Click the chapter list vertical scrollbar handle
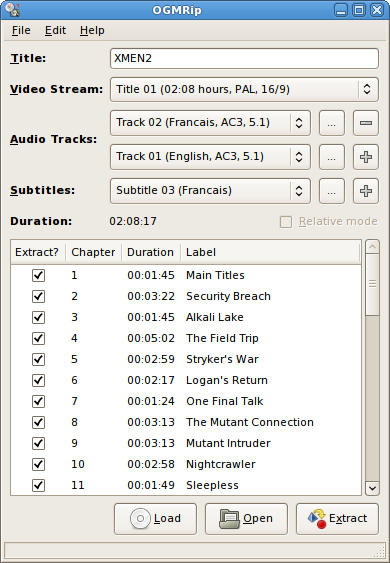Viewport: 390px width, 563px height. pyautogui.click(x=372, y=284)
